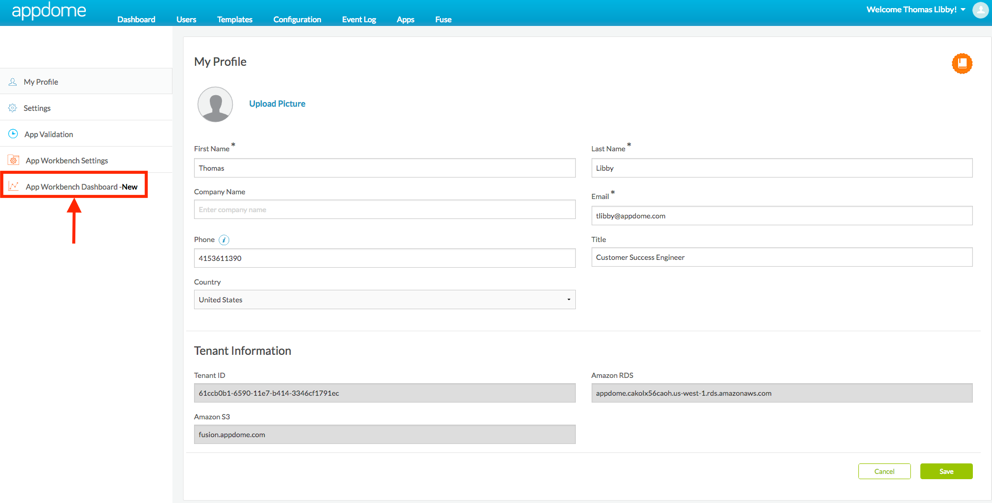Click the Last Name field

[x=782, y=168]
